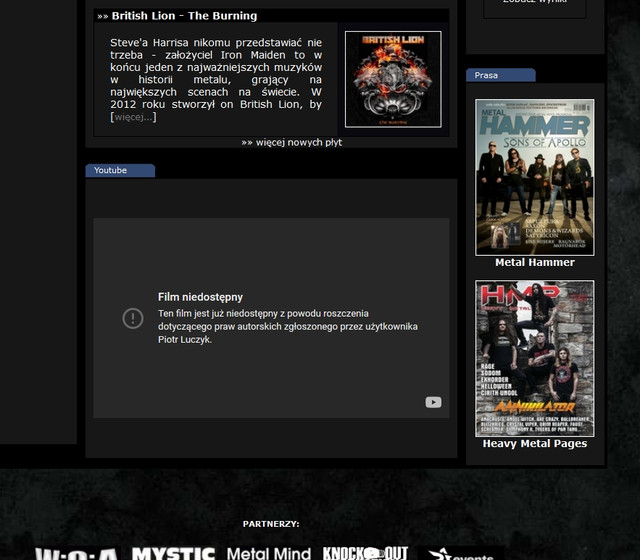The image size is (640, 560).
Task: Click the Film niedostępny message heading
Action: click(200, 297)
